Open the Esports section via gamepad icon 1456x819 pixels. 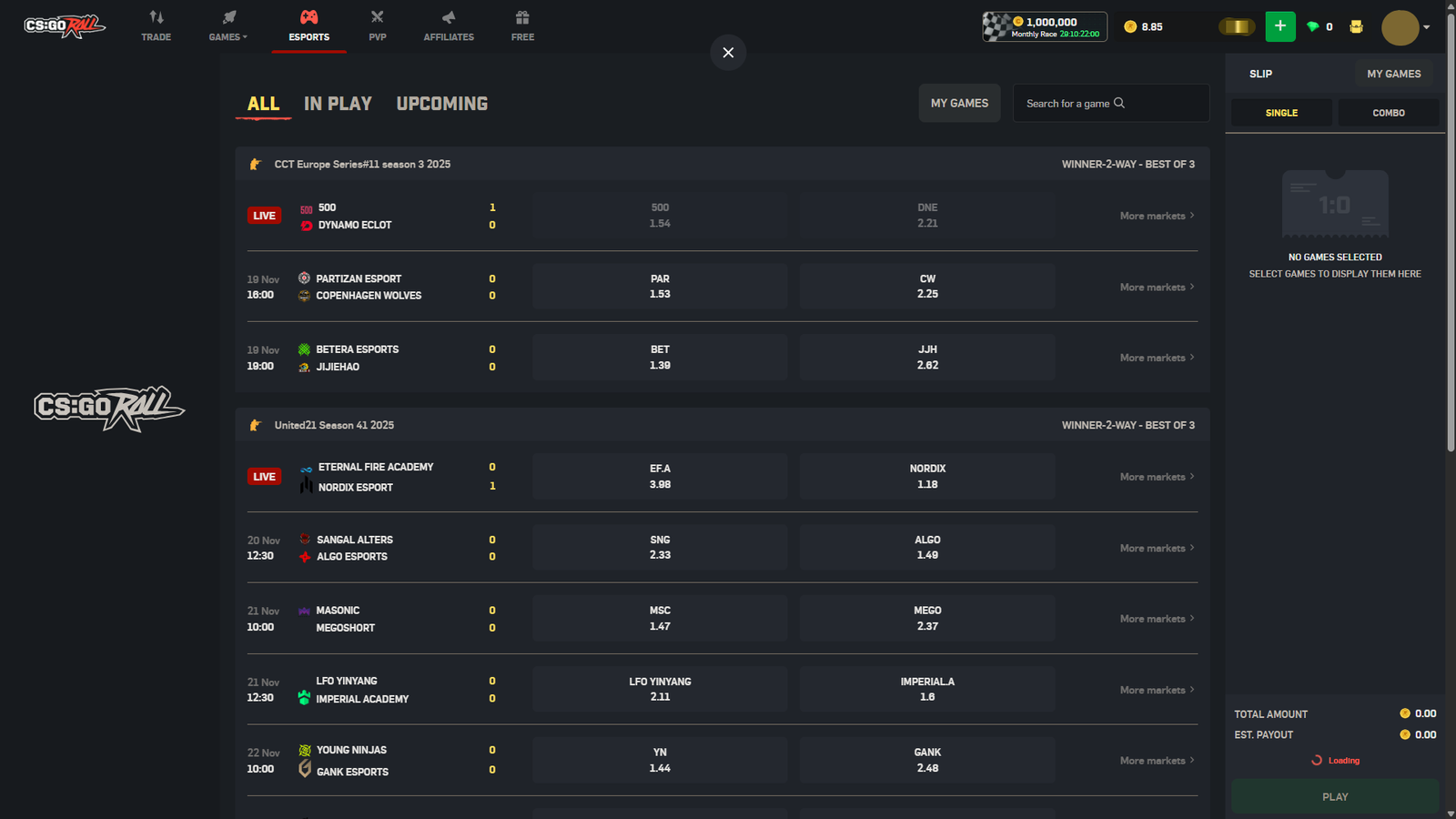pyautogui.click(x=308, y=20)
